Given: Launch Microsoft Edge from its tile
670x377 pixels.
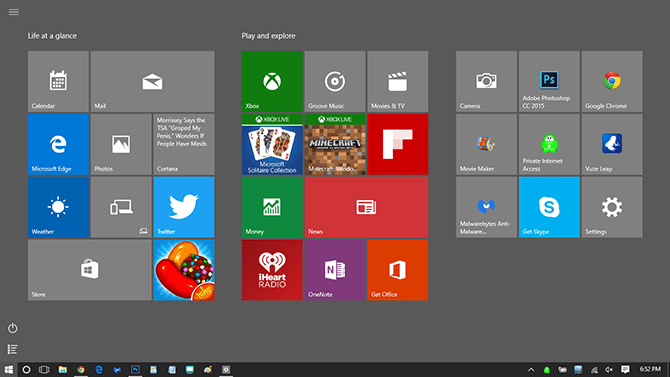Looking at the screenshot, I should (x=58, y=144).
